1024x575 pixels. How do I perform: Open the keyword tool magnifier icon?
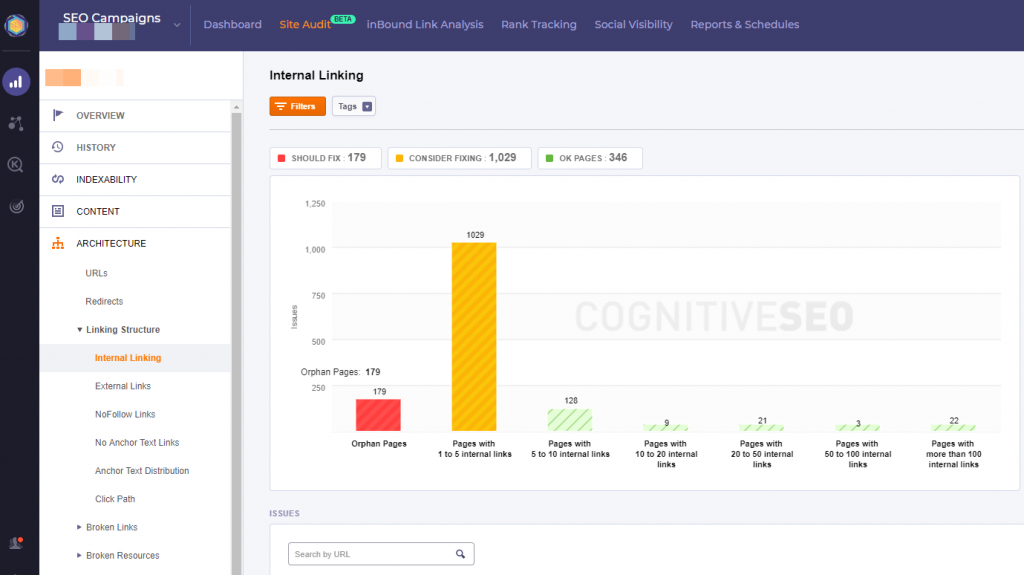(x=16, y=165)
